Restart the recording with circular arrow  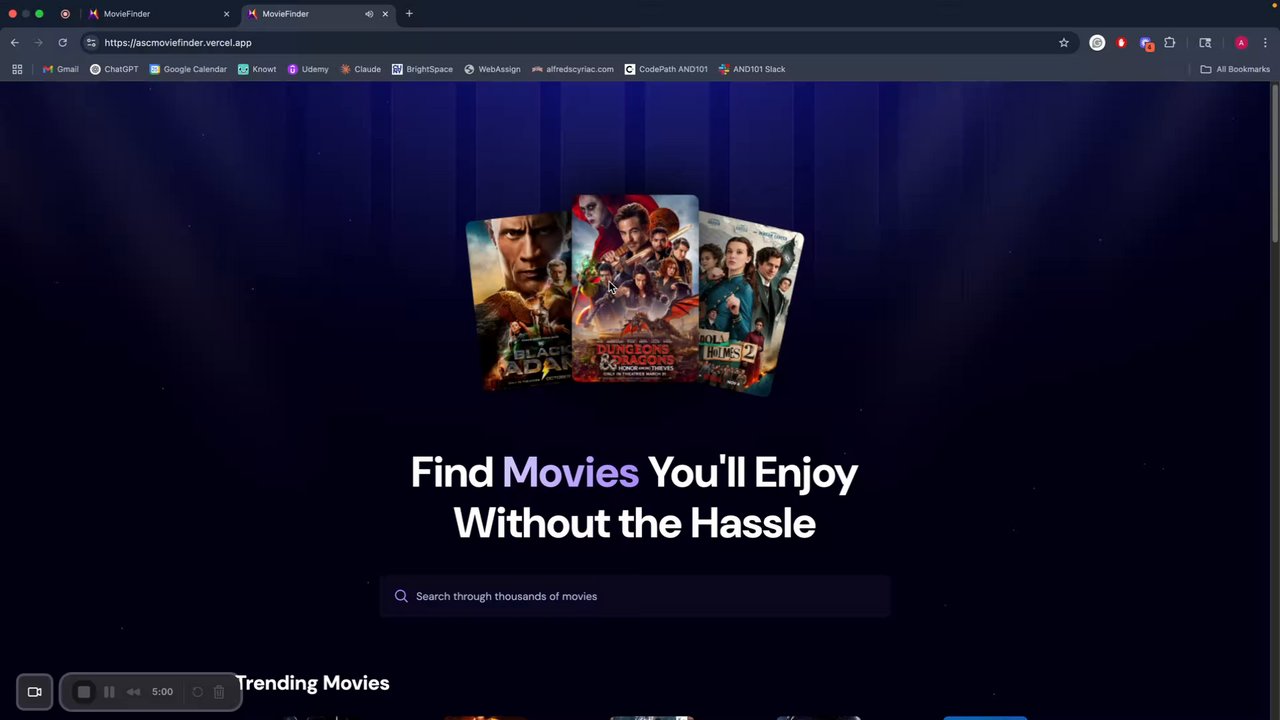pos(197,692)
